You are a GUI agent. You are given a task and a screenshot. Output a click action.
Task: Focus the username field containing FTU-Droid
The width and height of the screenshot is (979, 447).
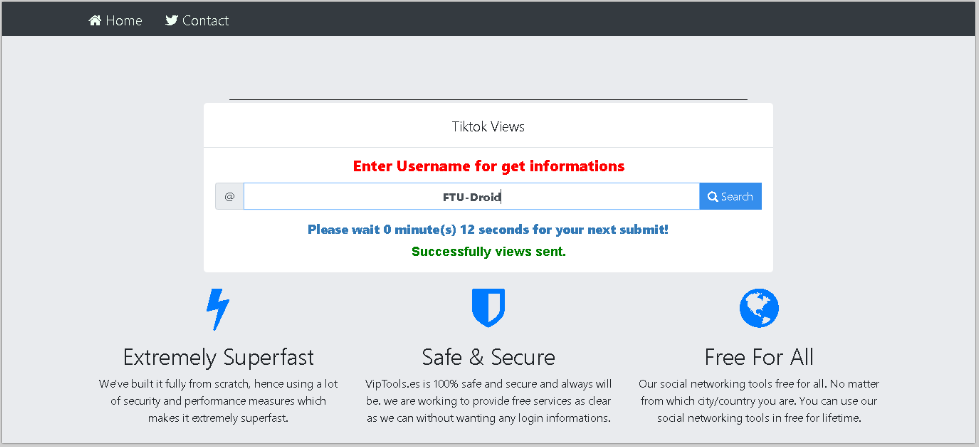coord(471,197)
